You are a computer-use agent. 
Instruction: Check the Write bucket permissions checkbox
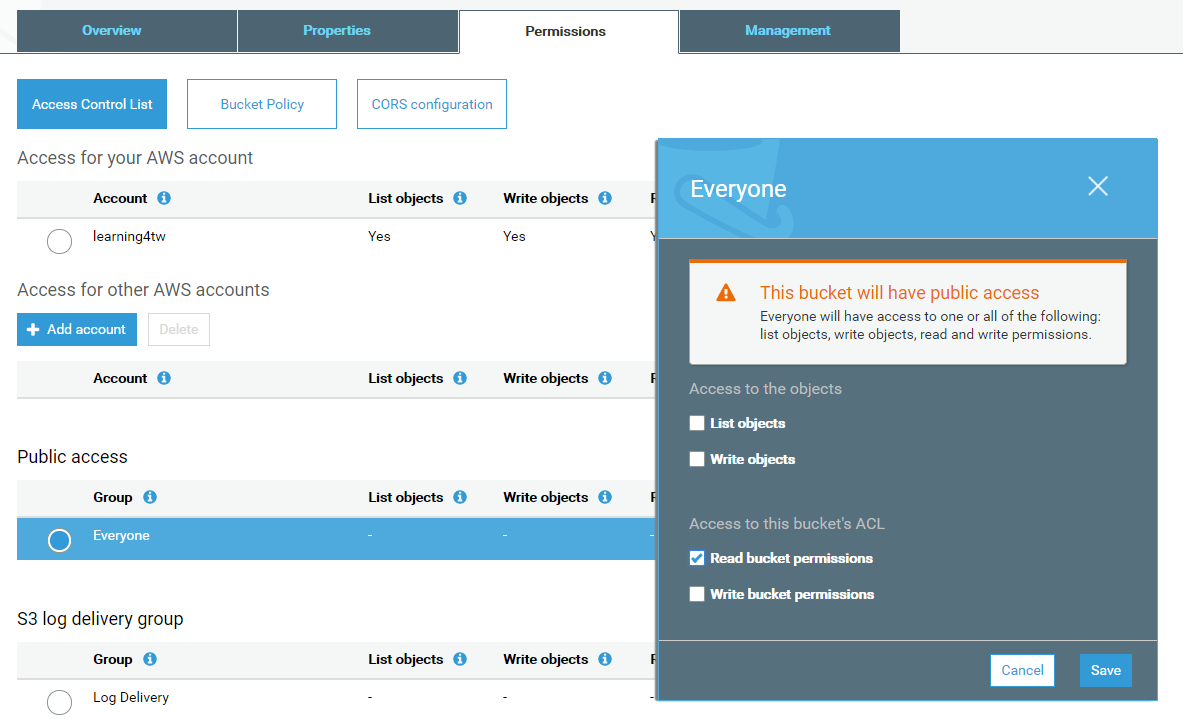tap(697, 594)
